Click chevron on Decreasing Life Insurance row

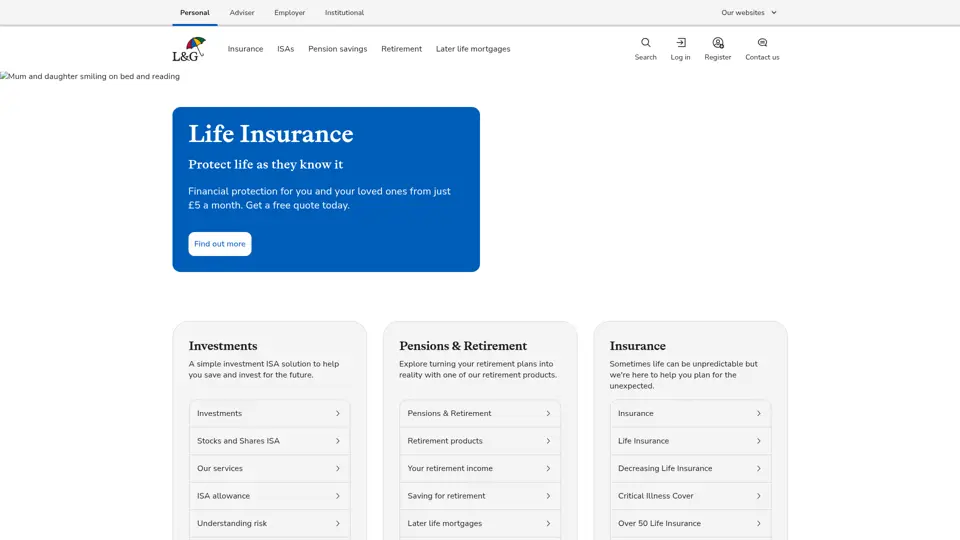click(x=759, y=468)
